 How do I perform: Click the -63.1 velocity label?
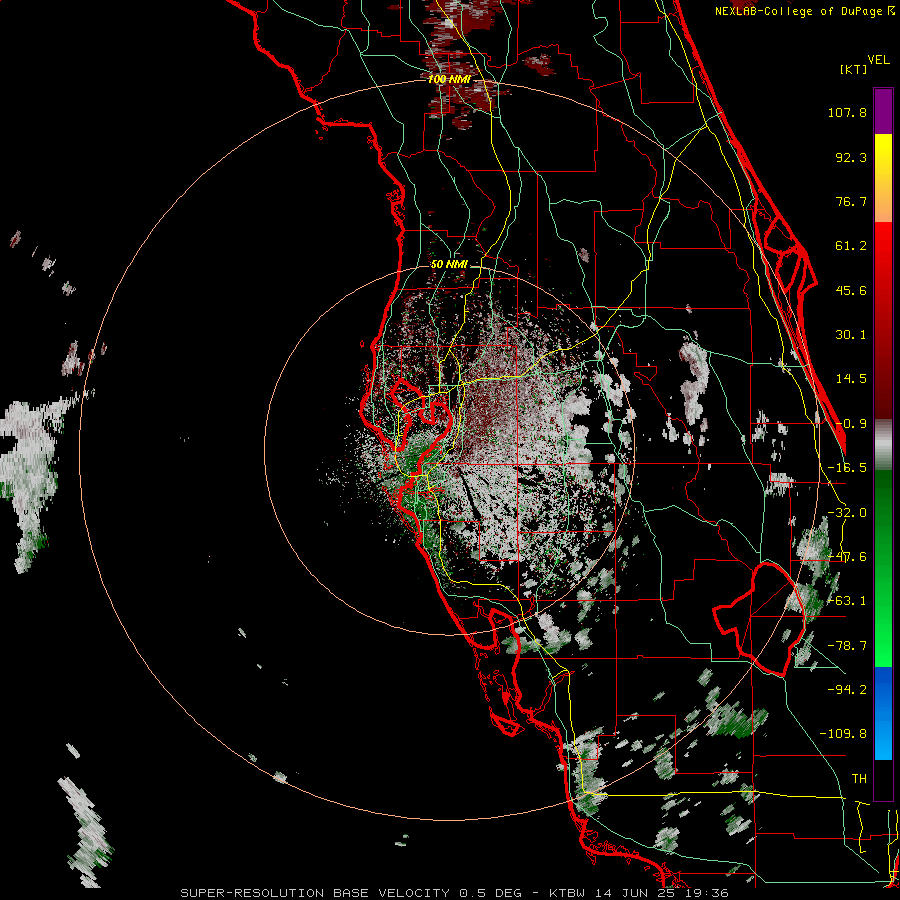(847, 601)
